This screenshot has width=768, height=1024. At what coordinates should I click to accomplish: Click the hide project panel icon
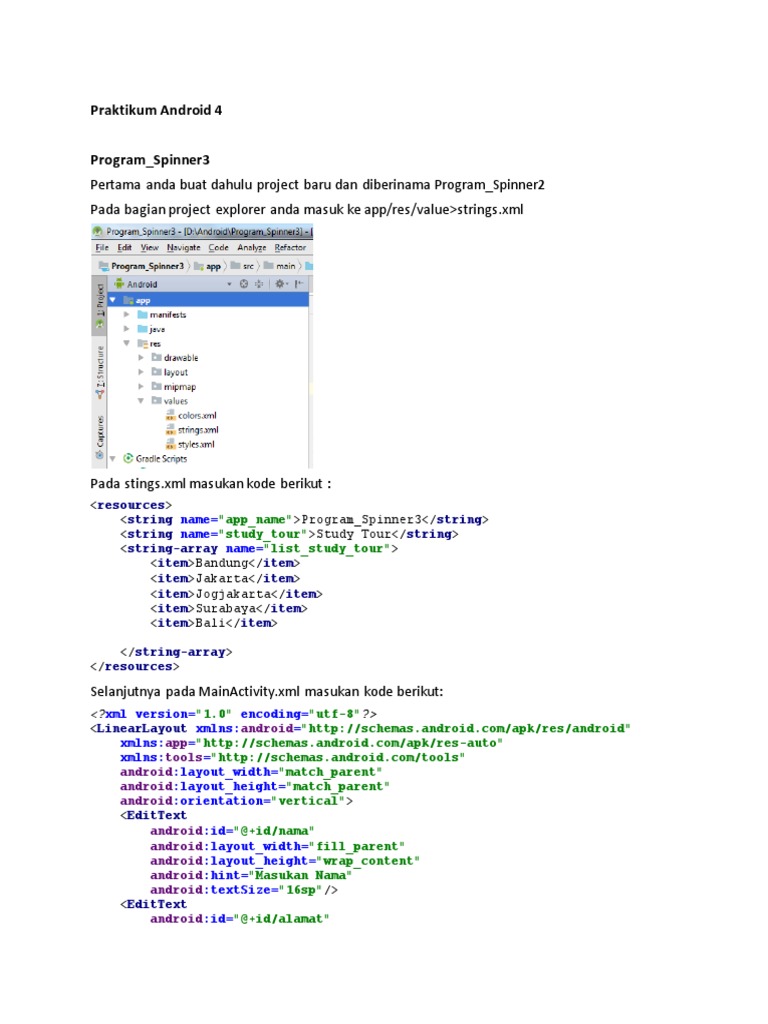point(298,284)
